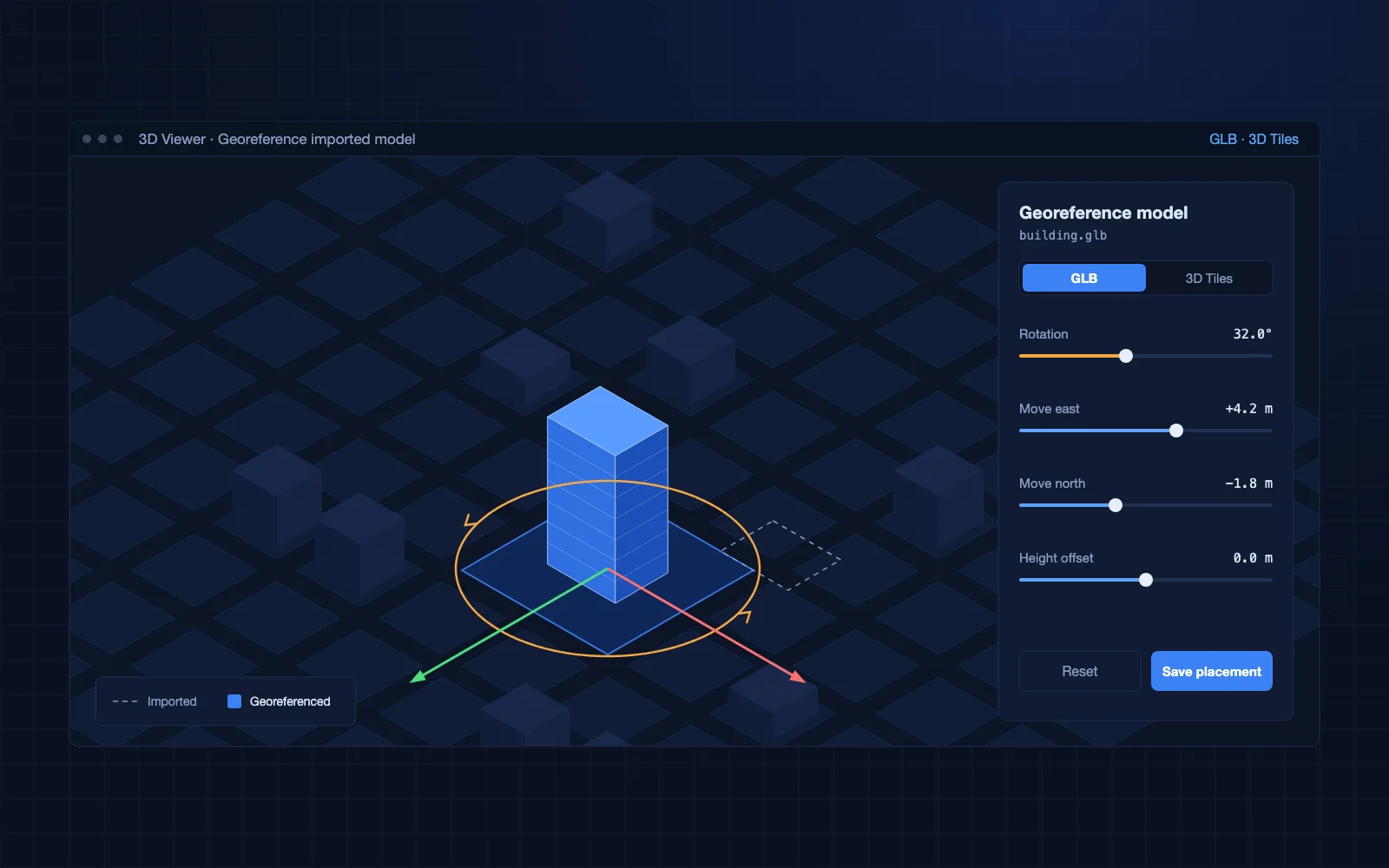Click the Move north value −1.8 m
The image size is (1389, 868).
pyautogui.click(x=1248, y=483)
